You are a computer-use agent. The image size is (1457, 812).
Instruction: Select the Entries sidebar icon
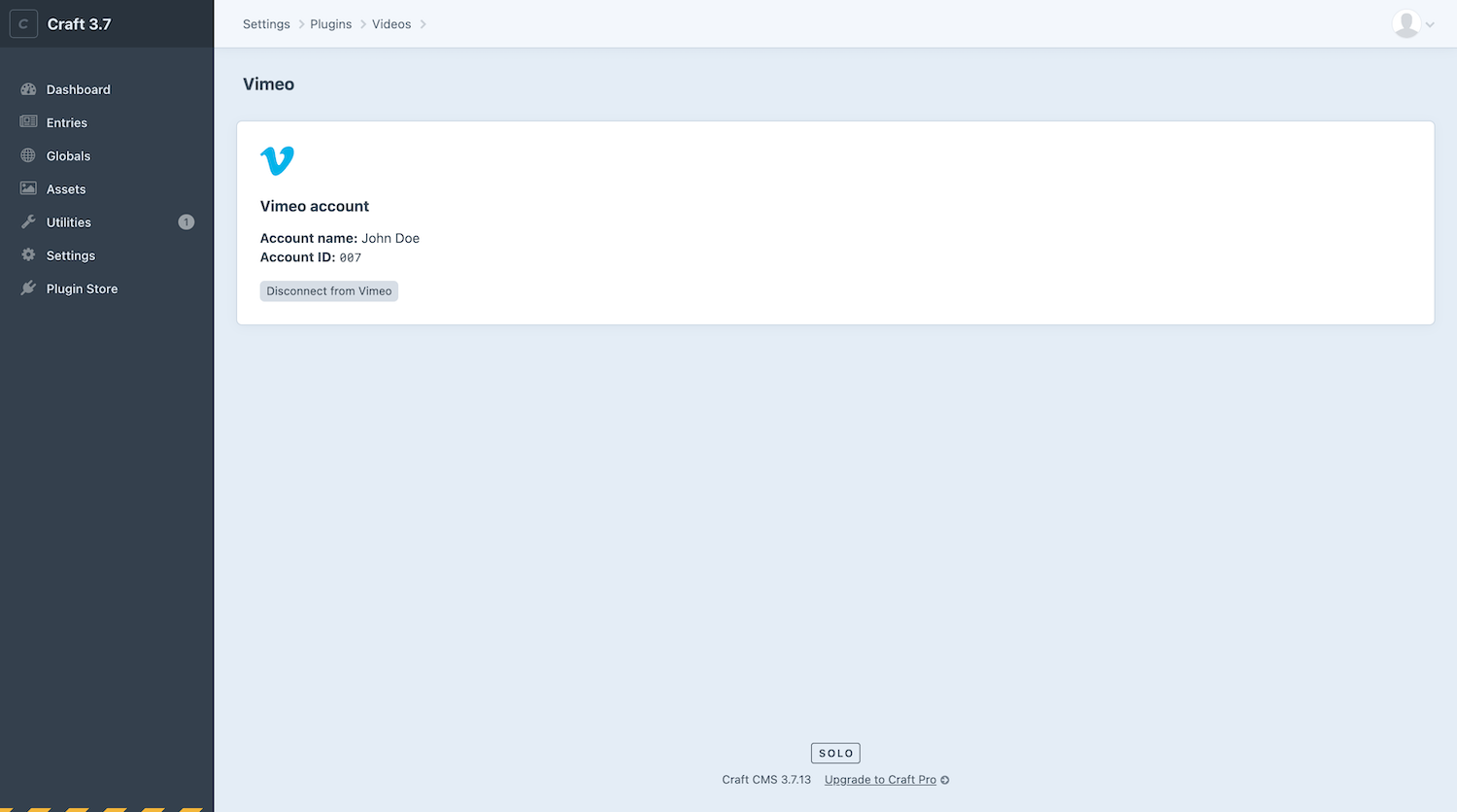(x=29, y=122)
